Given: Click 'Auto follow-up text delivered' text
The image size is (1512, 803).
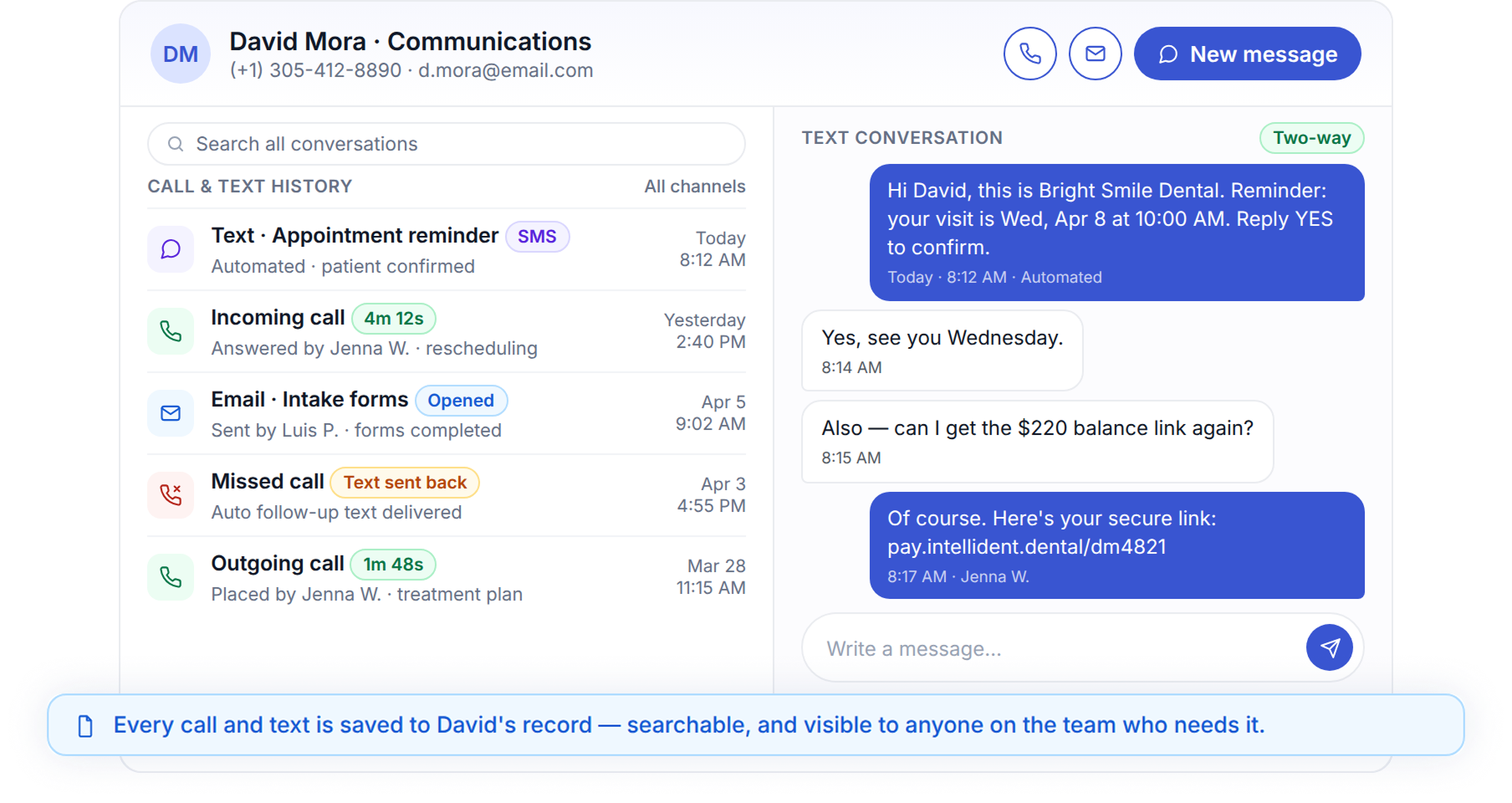Looking at the screenshot, I should (336, 513).
